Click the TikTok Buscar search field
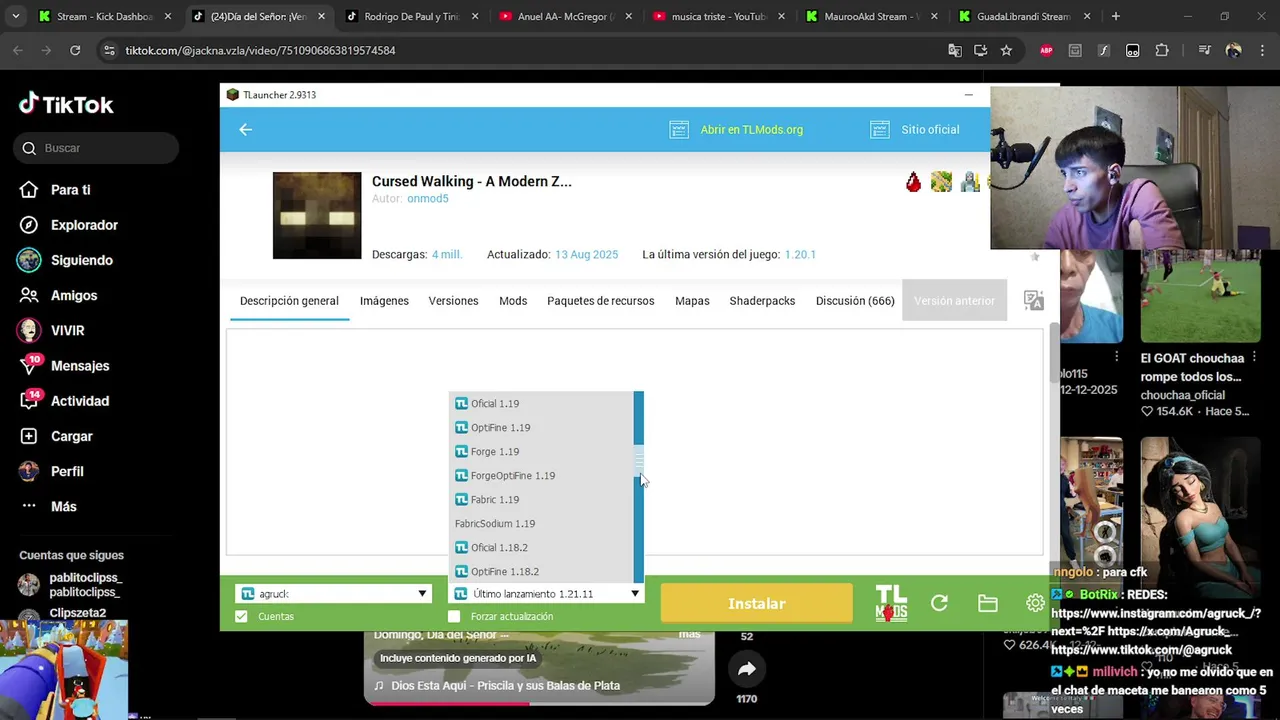The height and width of the screenshot is (720, 1280). 97,148
